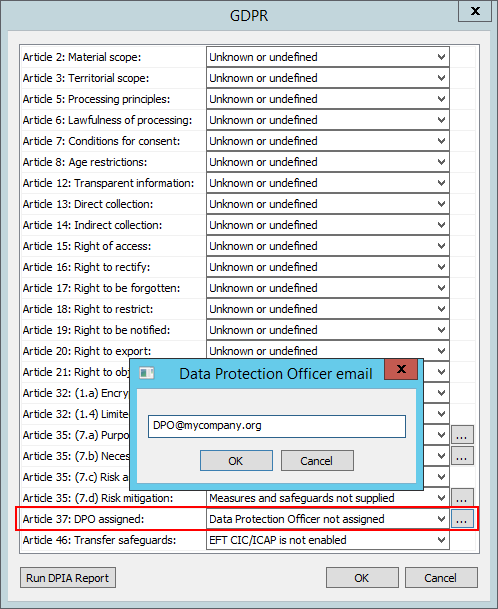
Task: Open Article 12 Transparent information dropdown
Action: point(328,183)
